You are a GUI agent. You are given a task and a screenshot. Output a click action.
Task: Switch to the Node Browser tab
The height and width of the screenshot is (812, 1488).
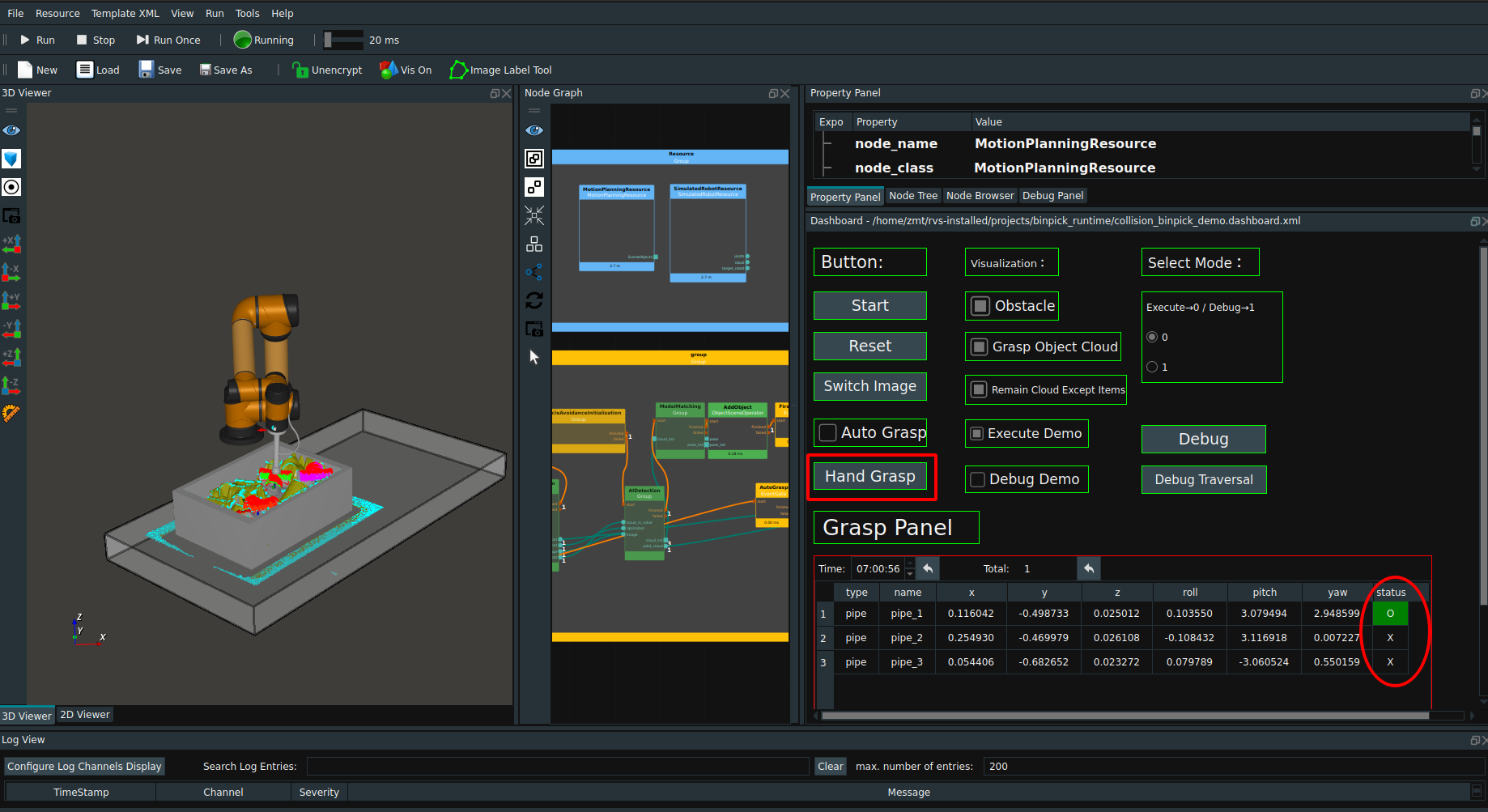(x=980, y=196)
